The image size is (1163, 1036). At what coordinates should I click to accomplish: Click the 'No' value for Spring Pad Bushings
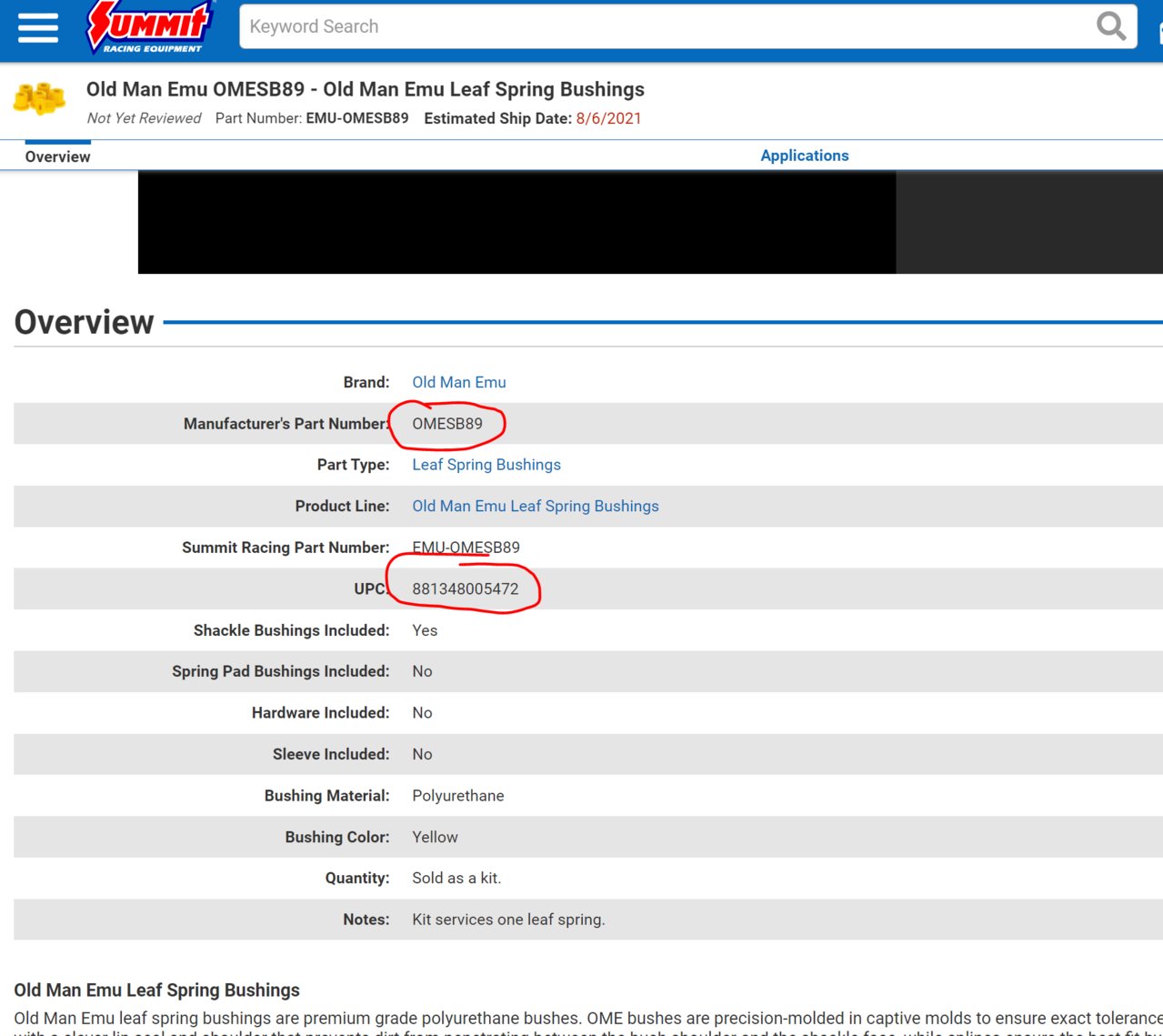(x=422, y=671)
